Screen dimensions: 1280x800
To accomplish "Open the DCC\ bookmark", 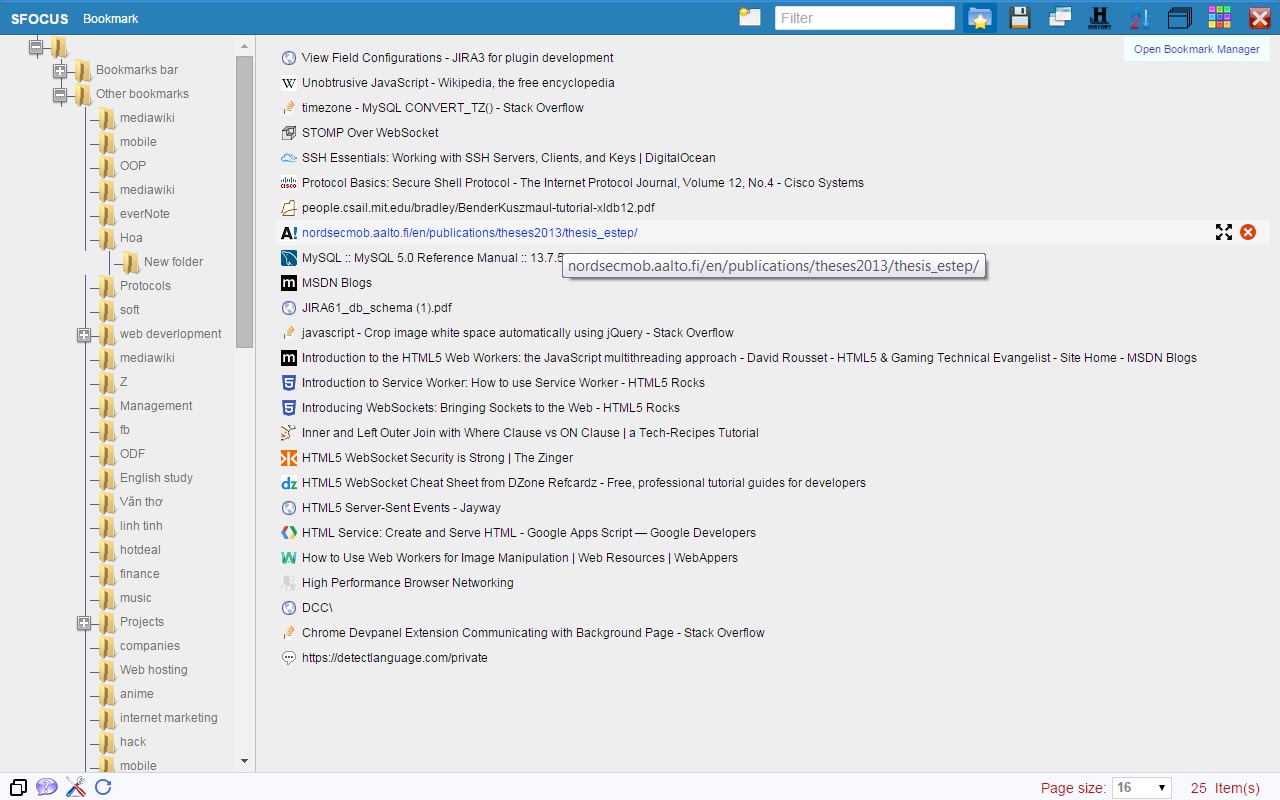I will (317, 608).
